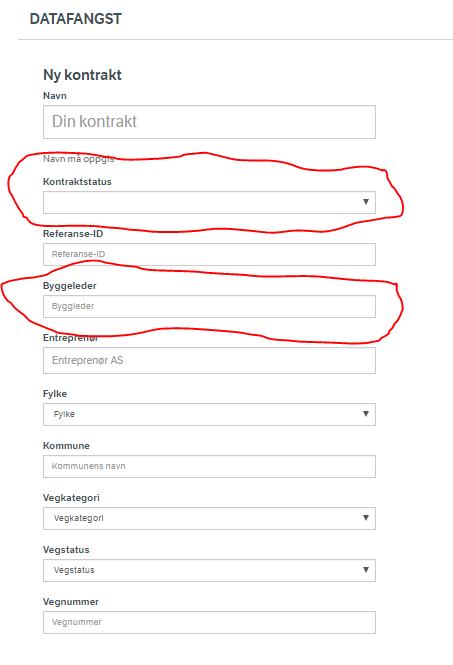This screenshot has height=665, width=453.
Task: Open the Kontraktstatus dropdown
Action: tap(209, 202)
